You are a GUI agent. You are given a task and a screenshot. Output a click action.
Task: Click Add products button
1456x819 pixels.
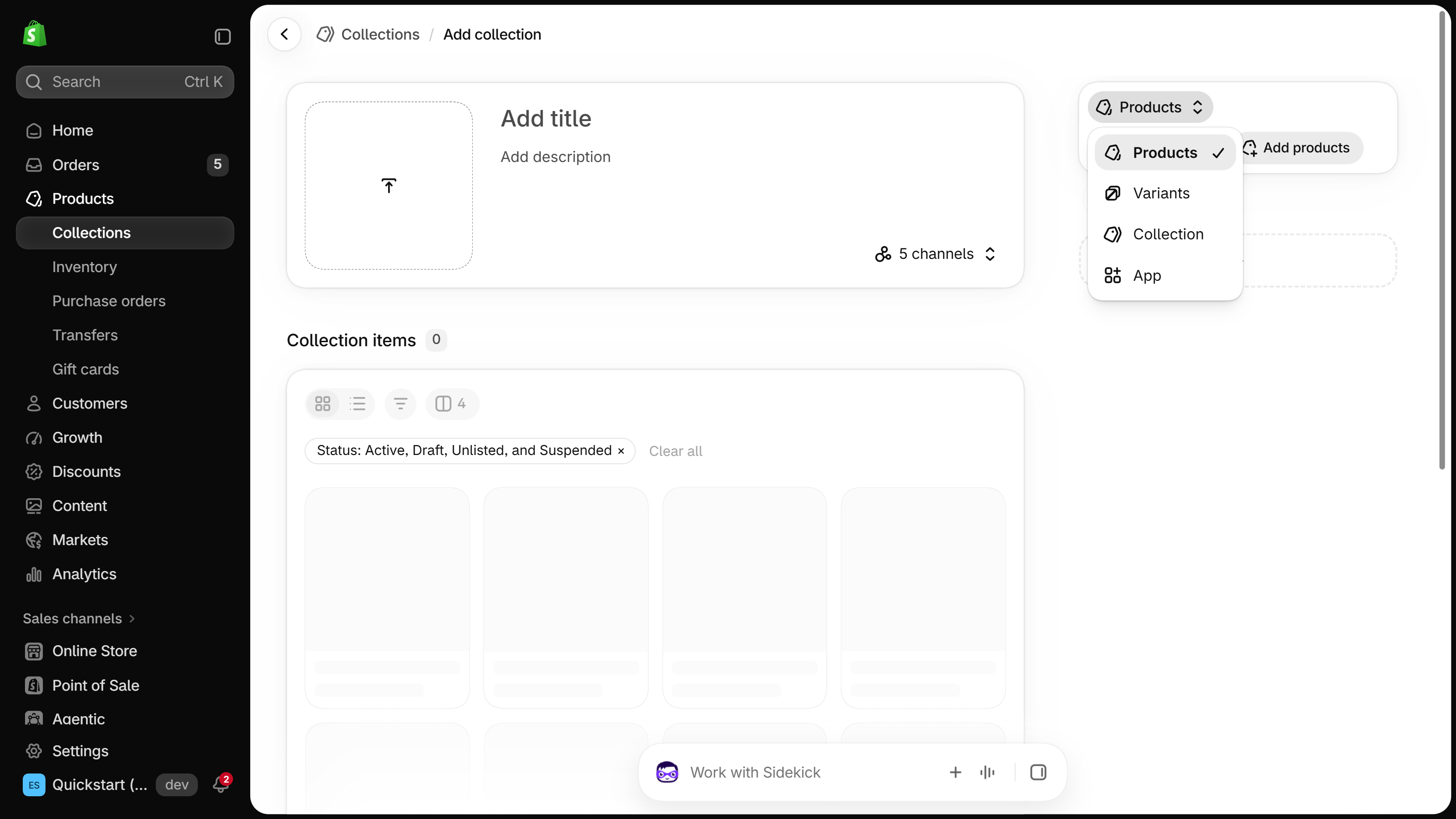(1303, 148)
